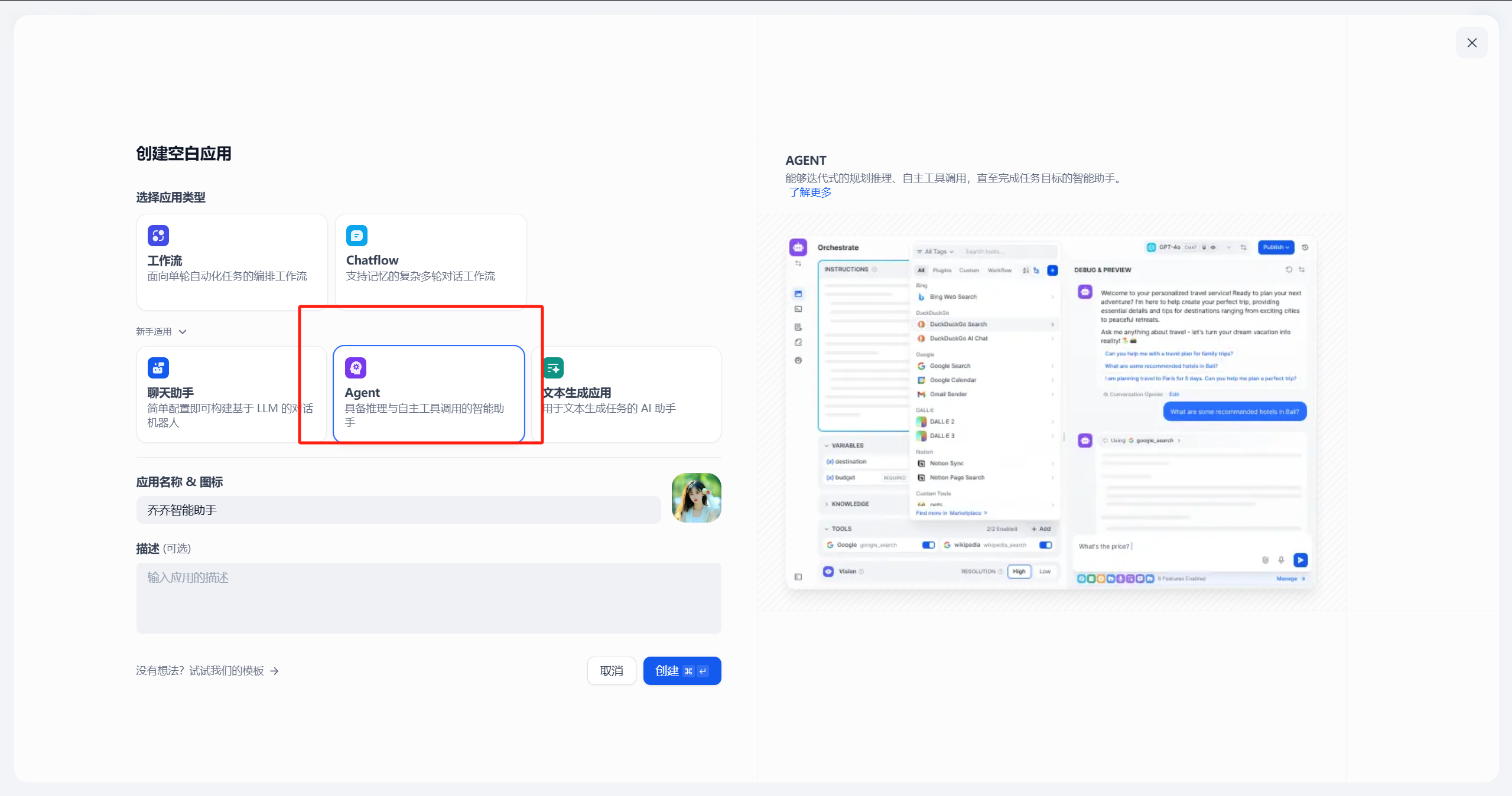Click the green Text Generator icon
1512x796 pixels.
tap(554, 368)
